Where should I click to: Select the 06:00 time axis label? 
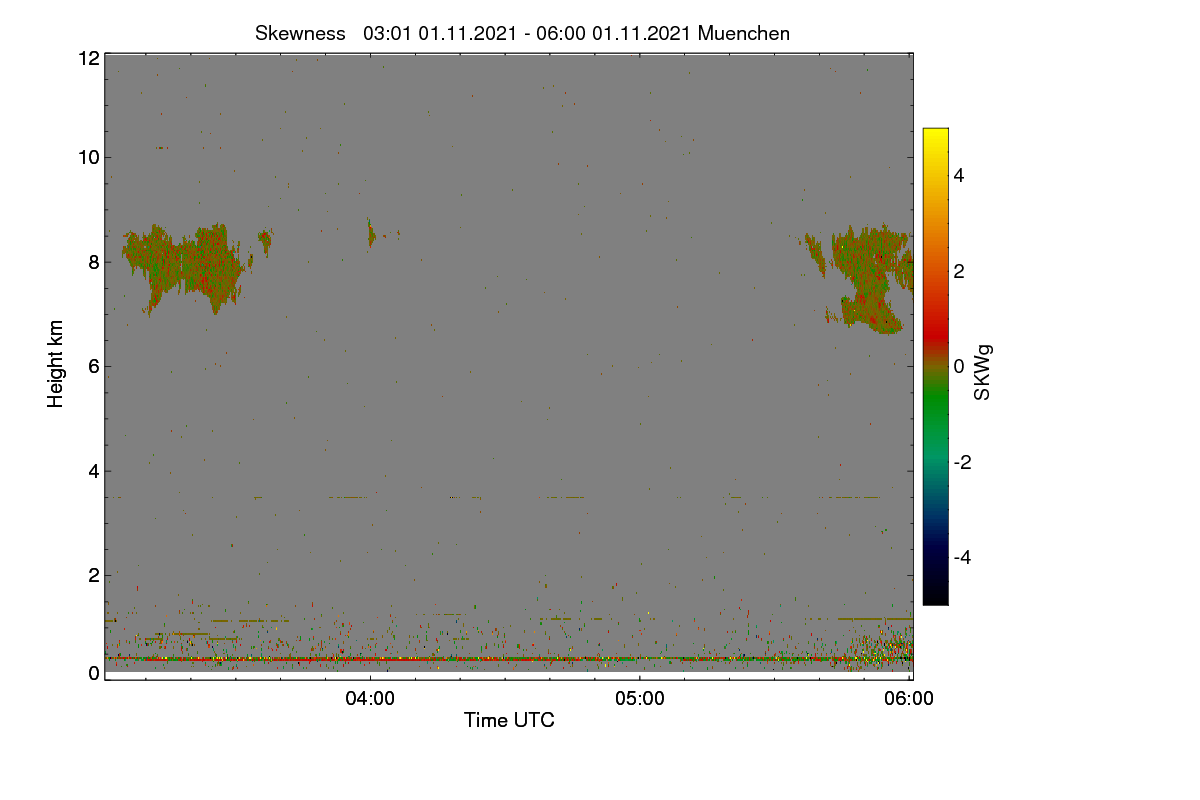pyautogui.click(x=909, y=699)
